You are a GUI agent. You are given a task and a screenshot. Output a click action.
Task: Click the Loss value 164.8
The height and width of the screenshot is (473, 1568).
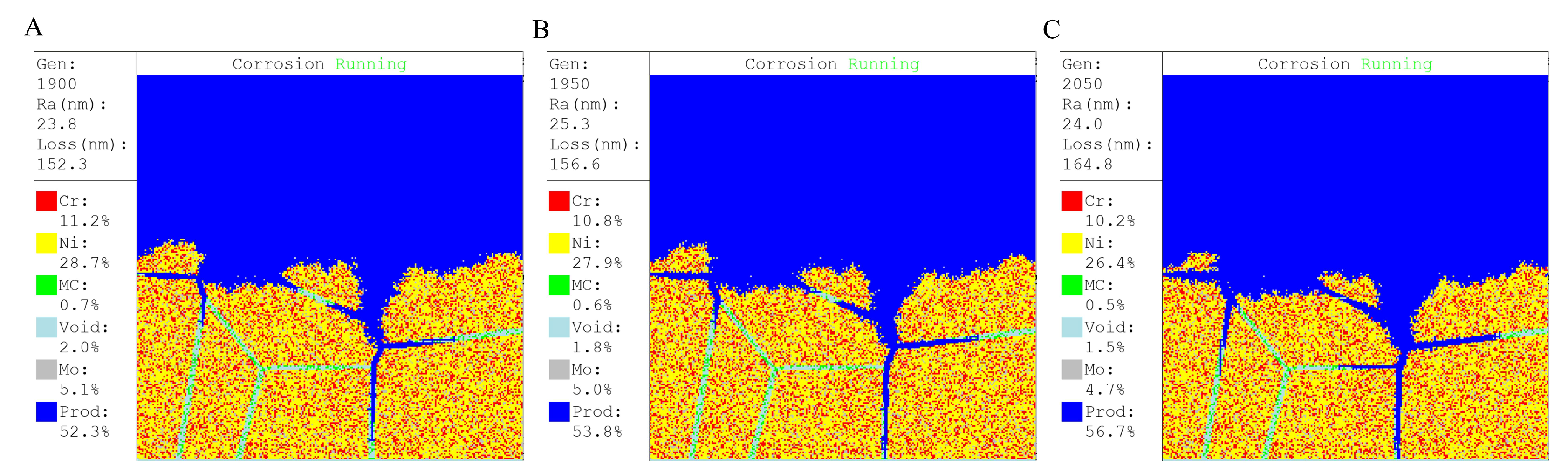(1087, 165)
